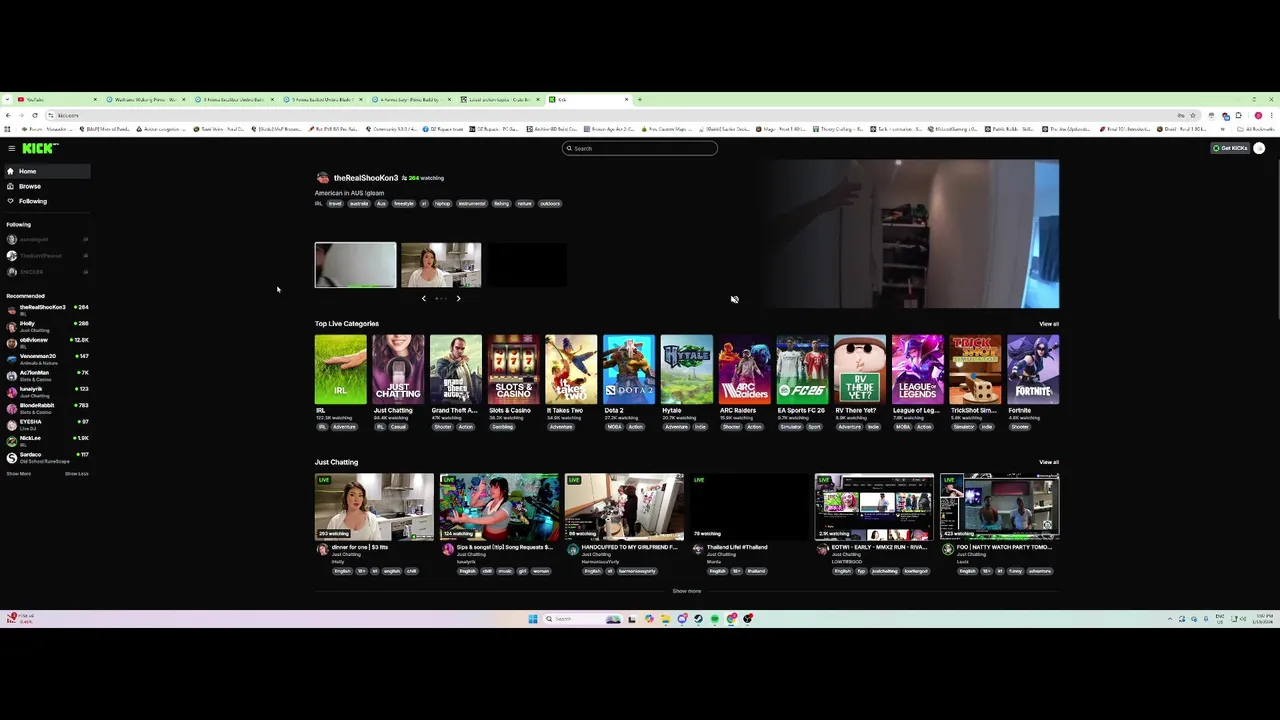
Task: Click the Get KICKs button
Action: (x=1230, y=148)
